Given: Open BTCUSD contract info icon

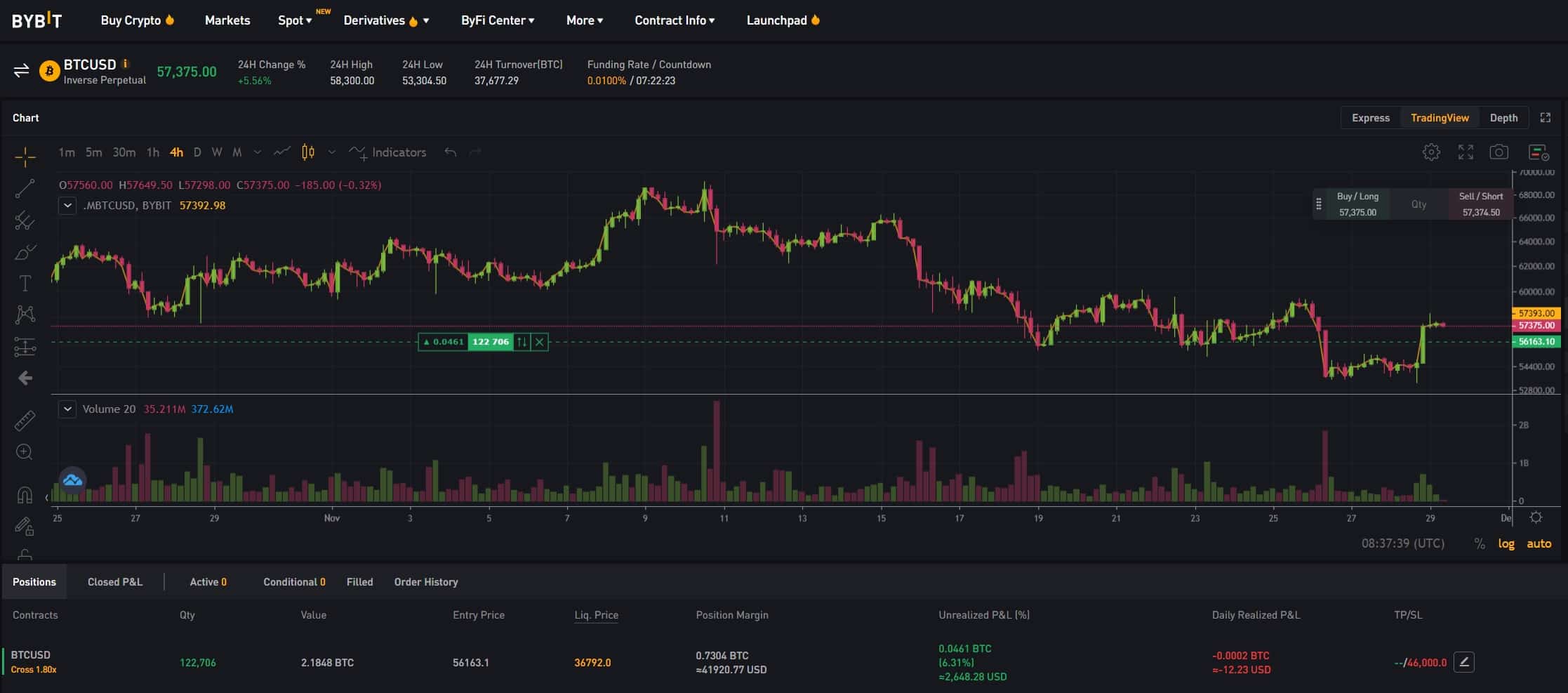Looking at the screenshot, I should point(126,63).
